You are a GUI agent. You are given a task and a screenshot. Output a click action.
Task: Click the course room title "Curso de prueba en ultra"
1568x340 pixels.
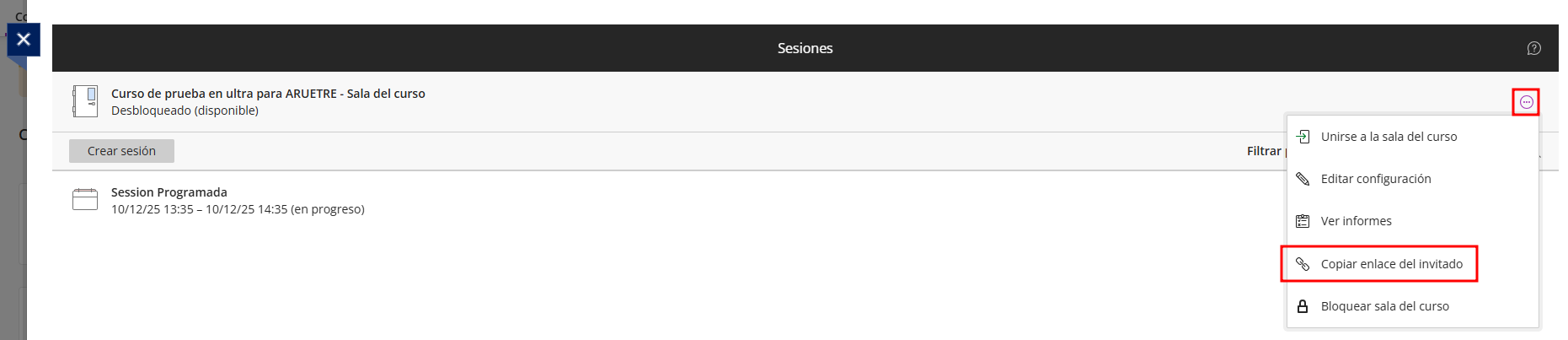268,94
